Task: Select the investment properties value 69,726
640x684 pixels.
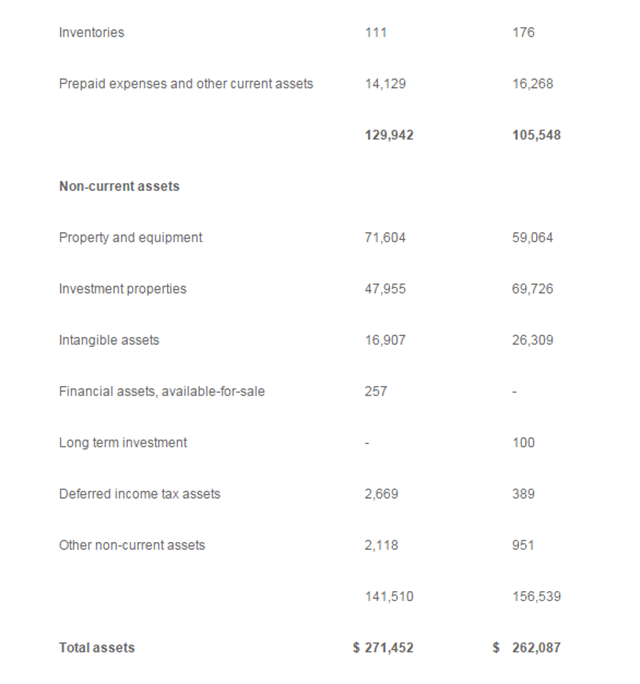Action: 532,289
